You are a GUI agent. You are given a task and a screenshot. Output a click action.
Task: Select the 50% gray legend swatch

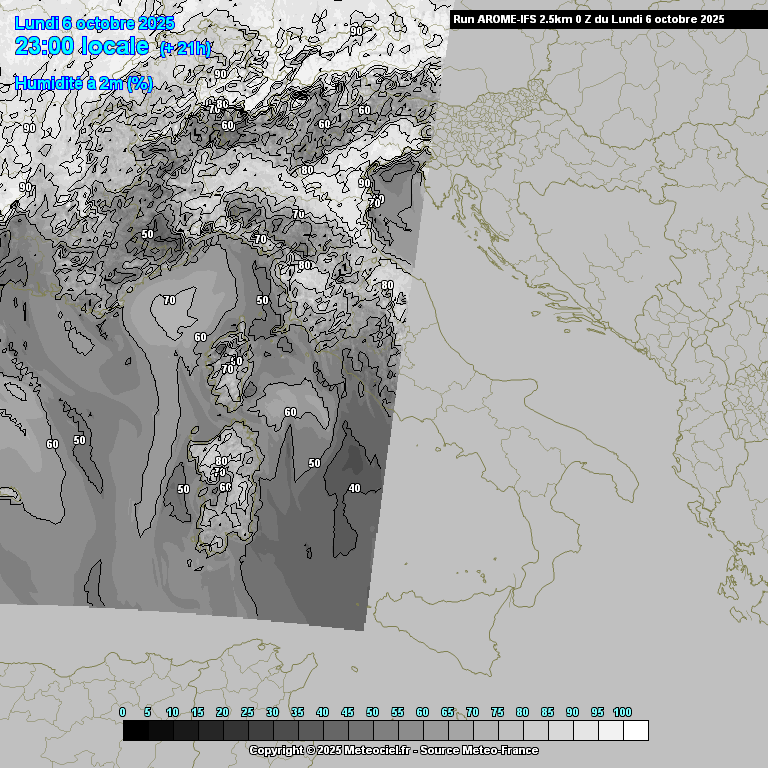[x=385, y=731]
